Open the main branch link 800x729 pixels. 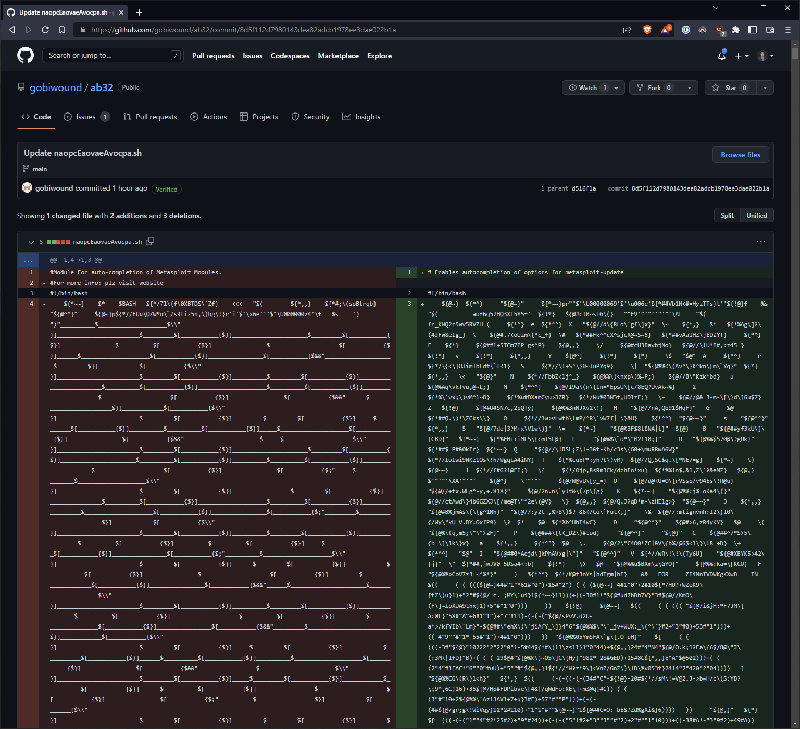(40, 169)
